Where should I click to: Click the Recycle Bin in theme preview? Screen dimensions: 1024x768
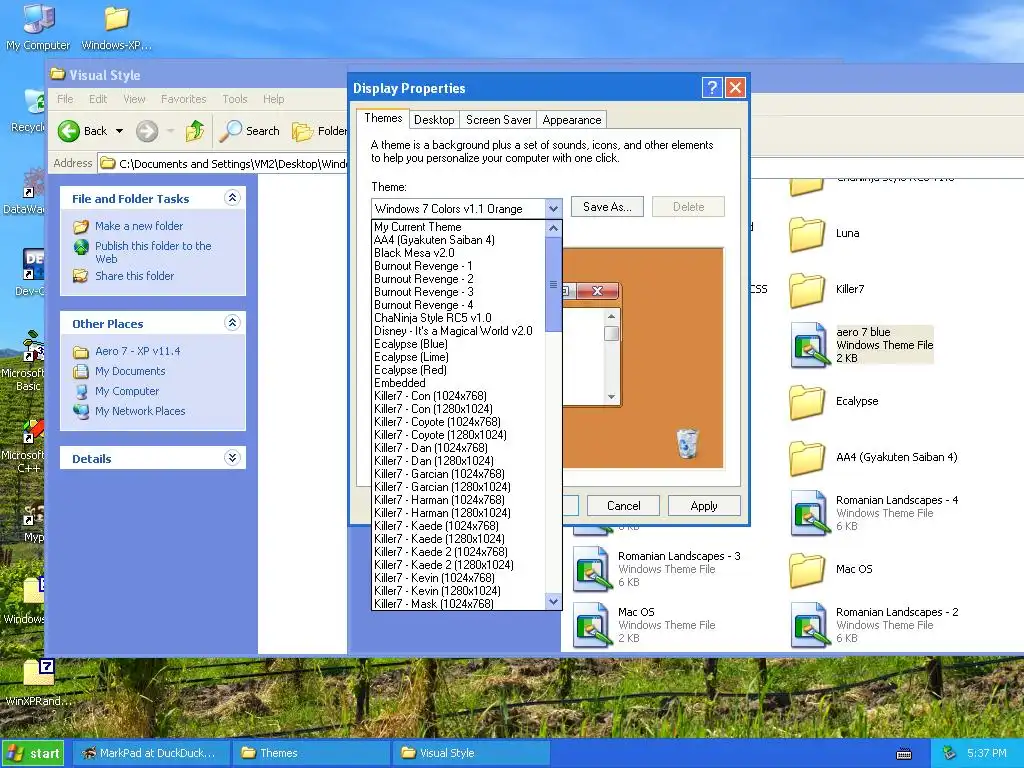(x=687, y=443)
